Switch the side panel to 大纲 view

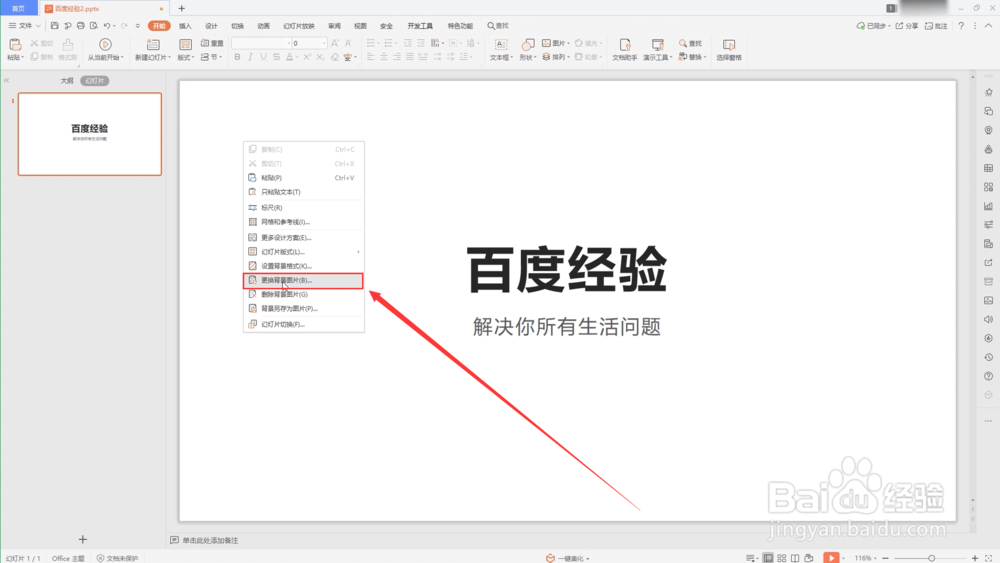click(67, 81)
